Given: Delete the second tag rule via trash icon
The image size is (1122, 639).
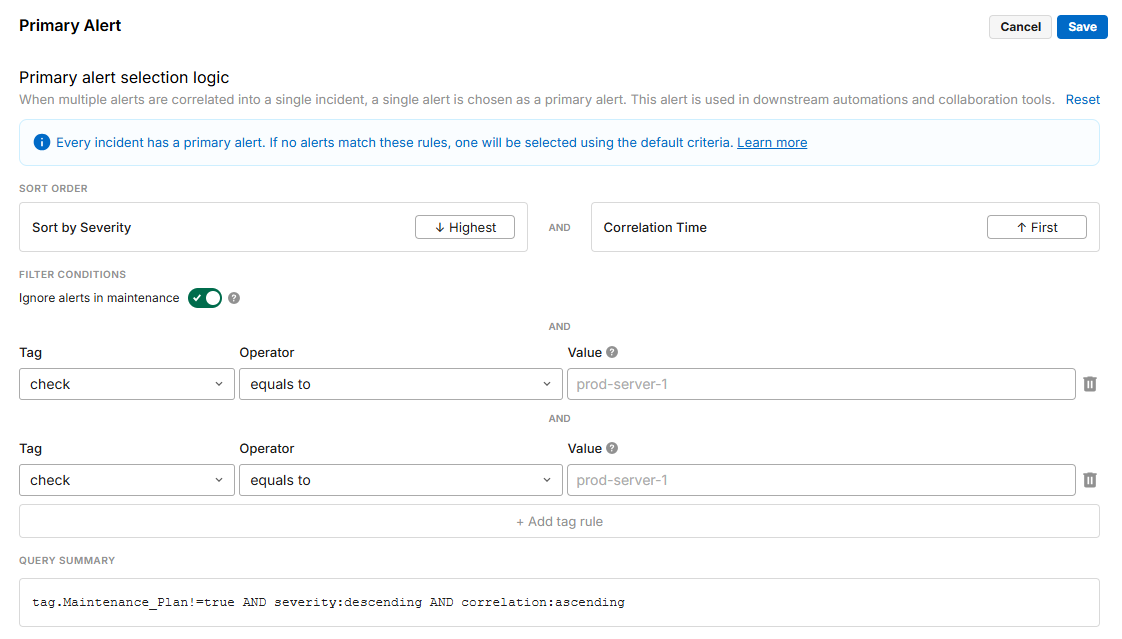Looking at the screenshot, I should (x=1090, y=480).
